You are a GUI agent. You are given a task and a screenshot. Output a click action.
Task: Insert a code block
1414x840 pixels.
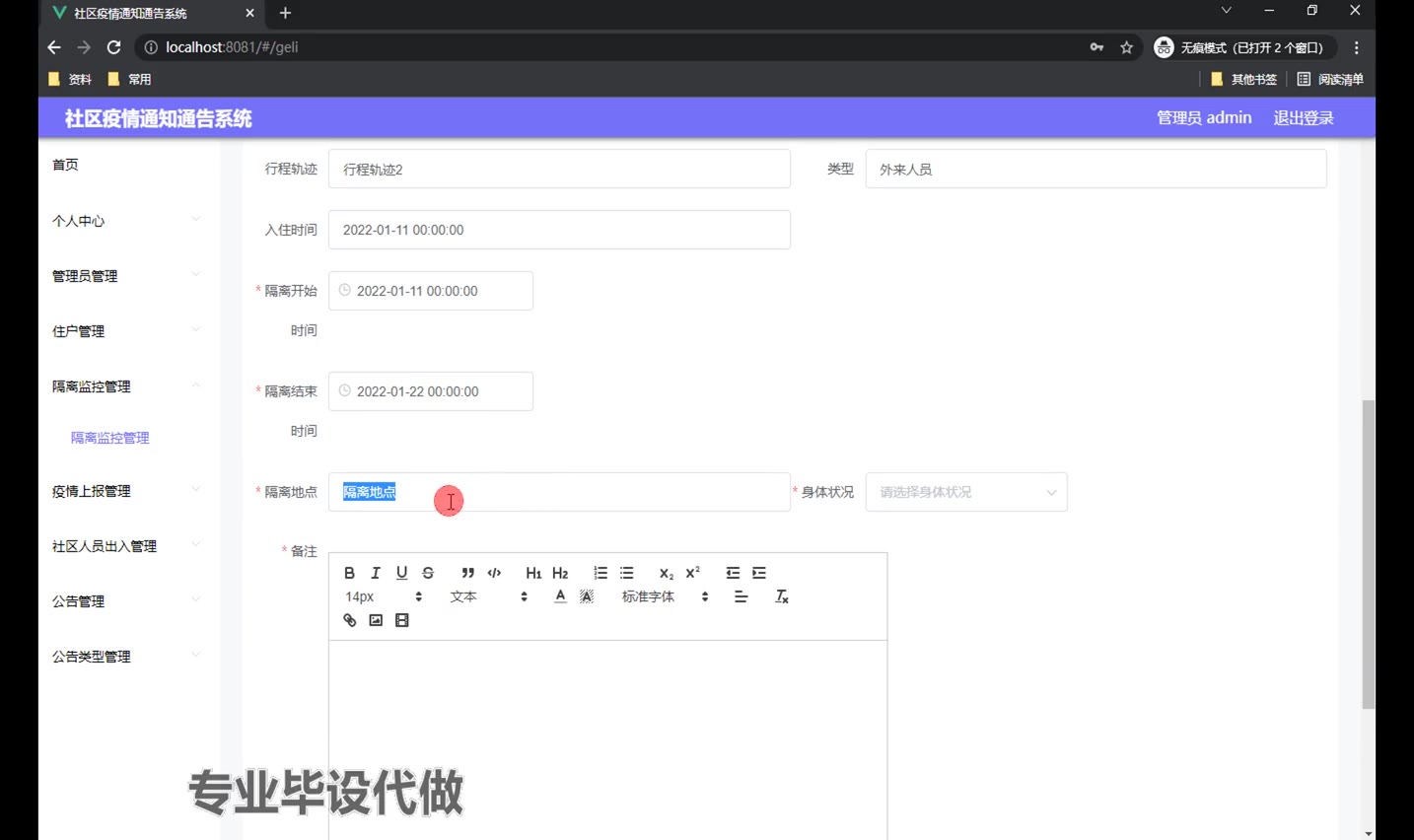494,573
